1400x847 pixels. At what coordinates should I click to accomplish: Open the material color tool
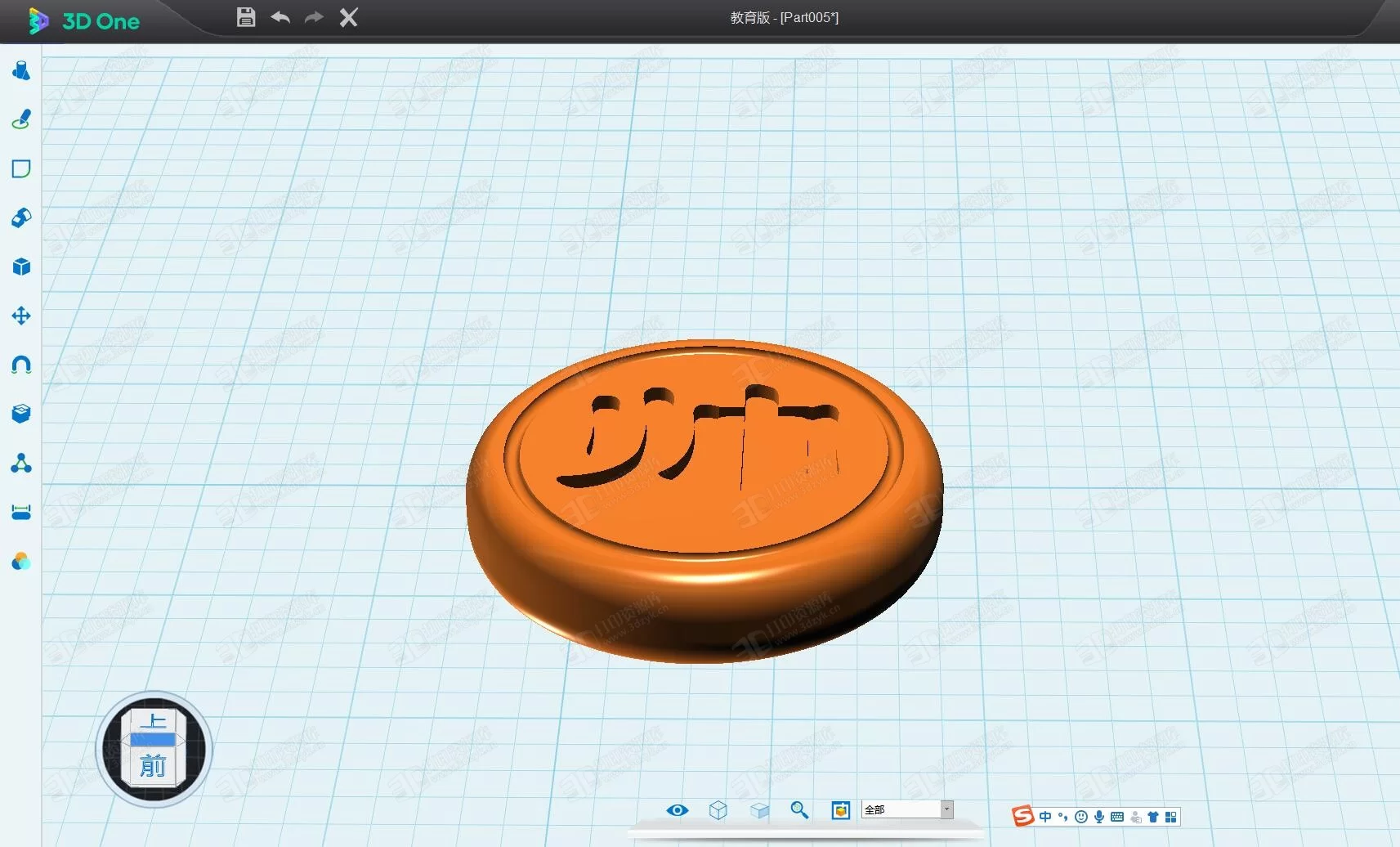[x=21, y=562]
